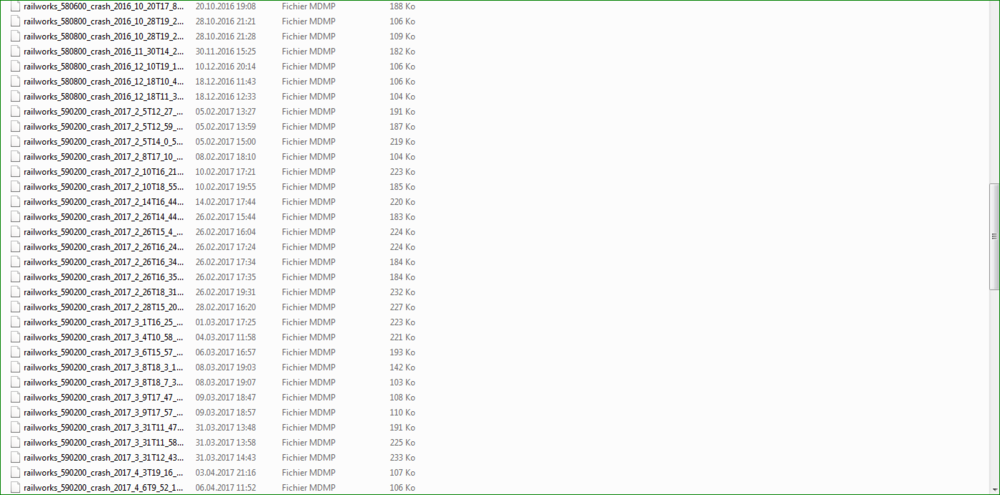Click the size value 103 Ko
1000x495 pixels.
pos(402,383)
